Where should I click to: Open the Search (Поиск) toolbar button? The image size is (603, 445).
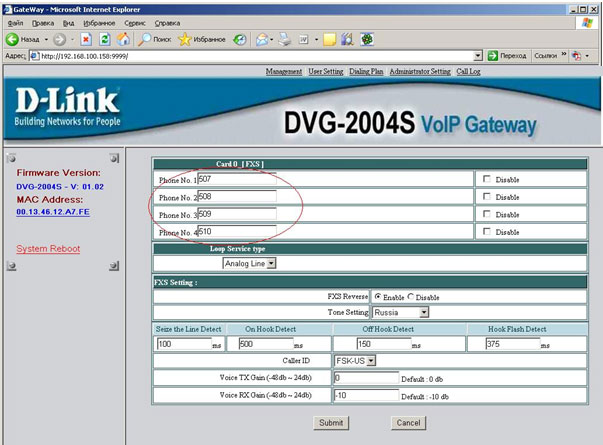coord(155,40)
